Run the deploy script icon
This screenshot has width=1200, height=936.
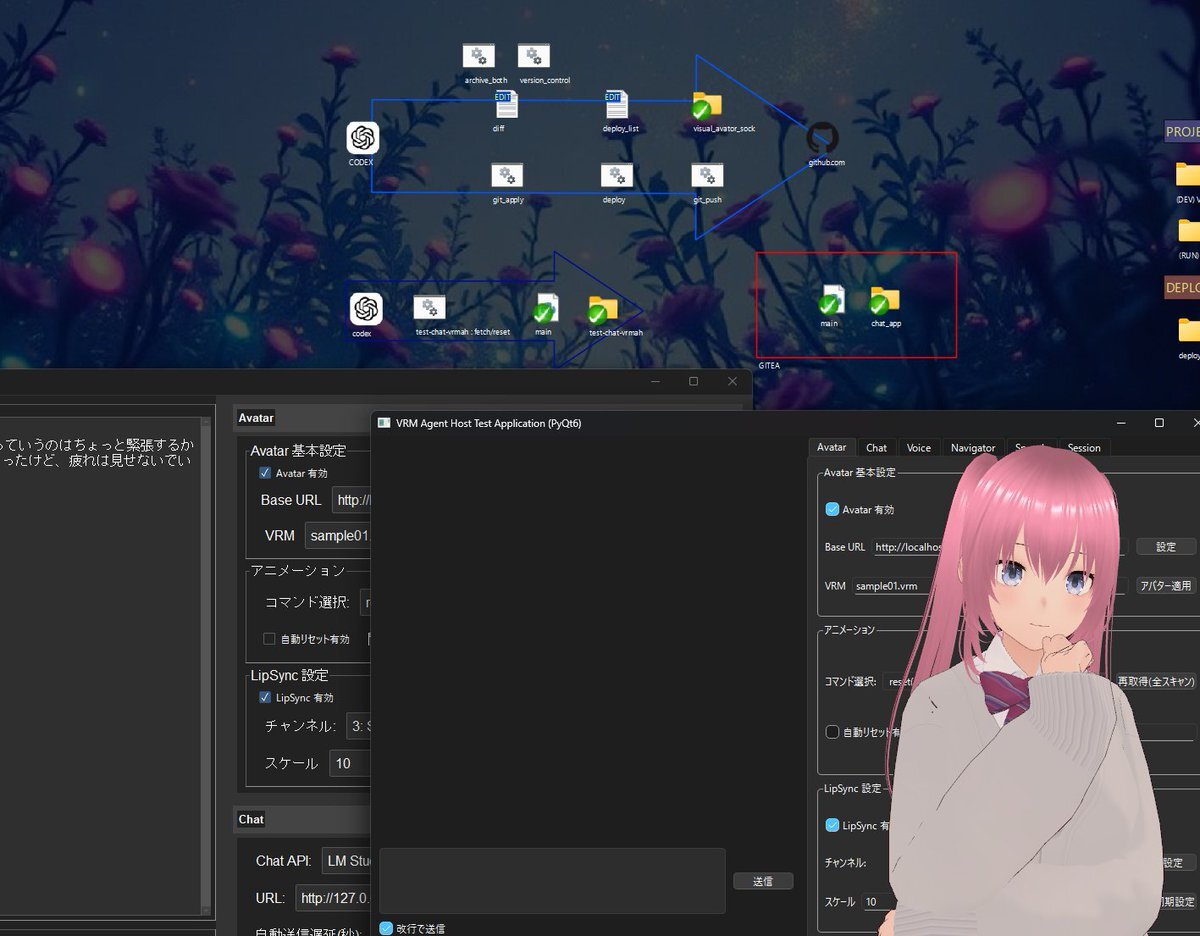click(x=617, y=176)
